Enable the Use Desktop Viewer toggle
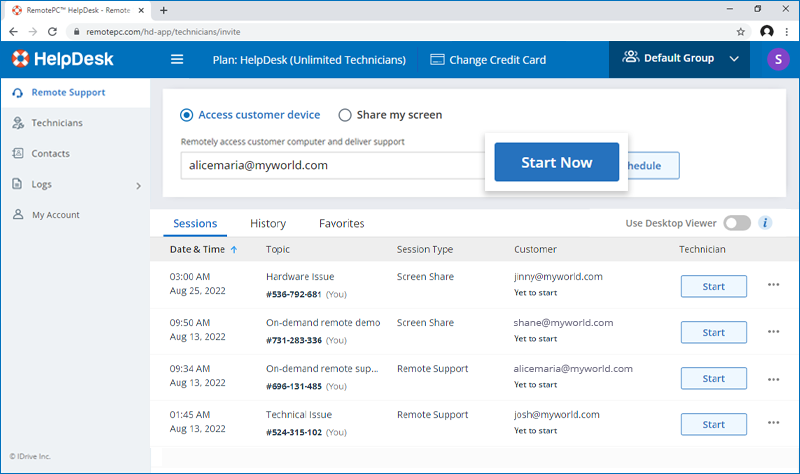800x474 pixels. (736, 223)
